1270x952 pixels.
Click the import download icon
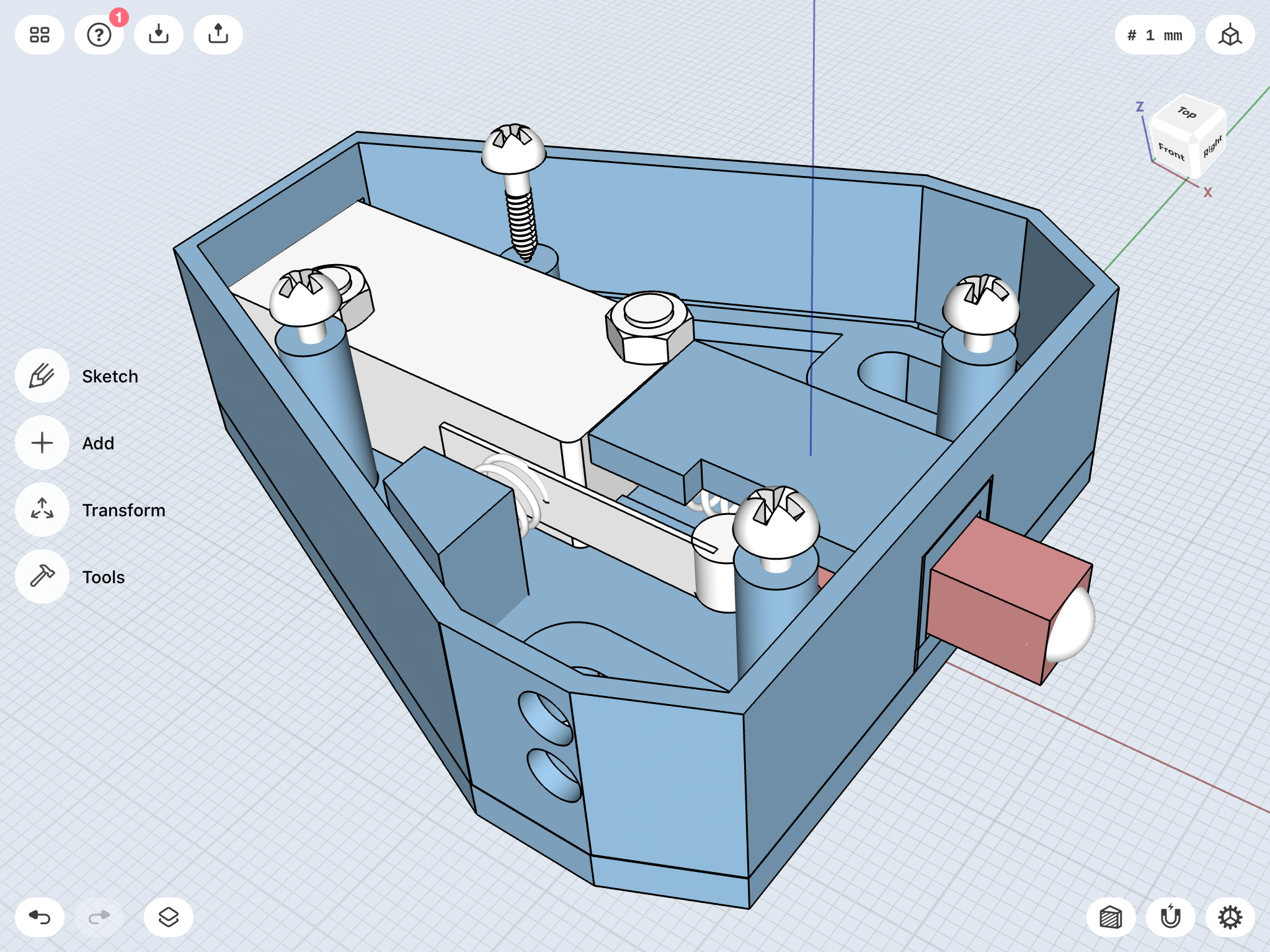coord(159,35)
